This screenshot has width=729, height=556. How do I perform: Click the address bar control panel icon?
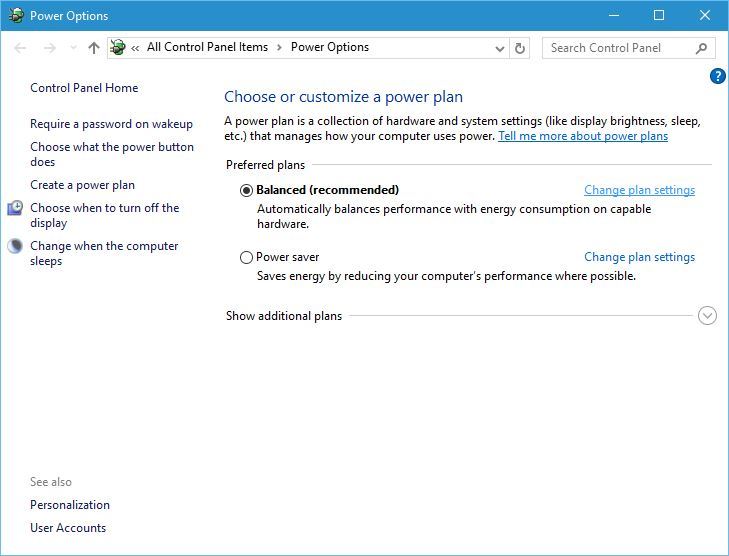(x=118, y=47)
